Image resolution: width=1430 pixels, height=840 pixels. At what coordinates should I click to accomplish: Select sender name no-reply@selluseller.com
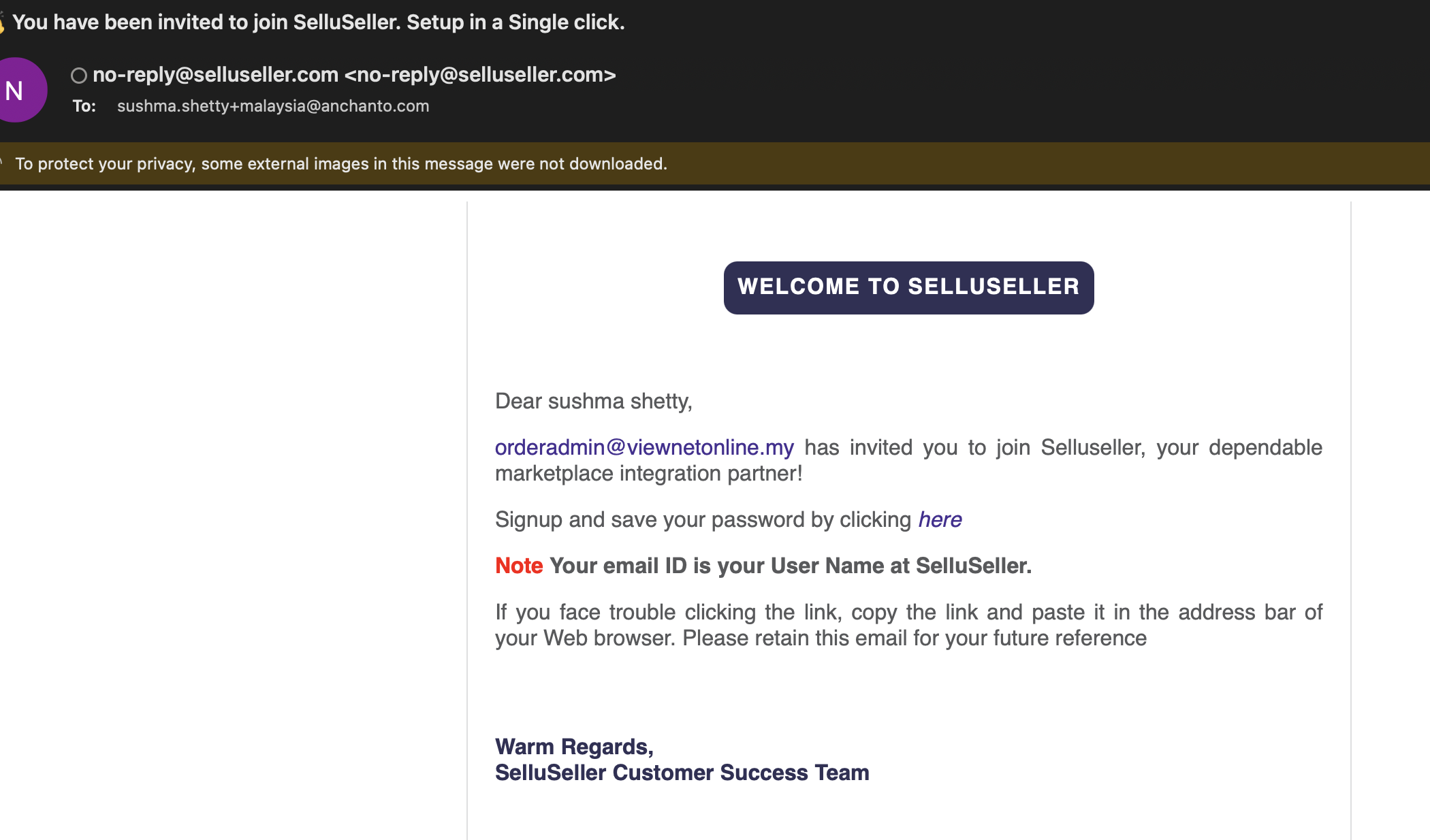215,74
